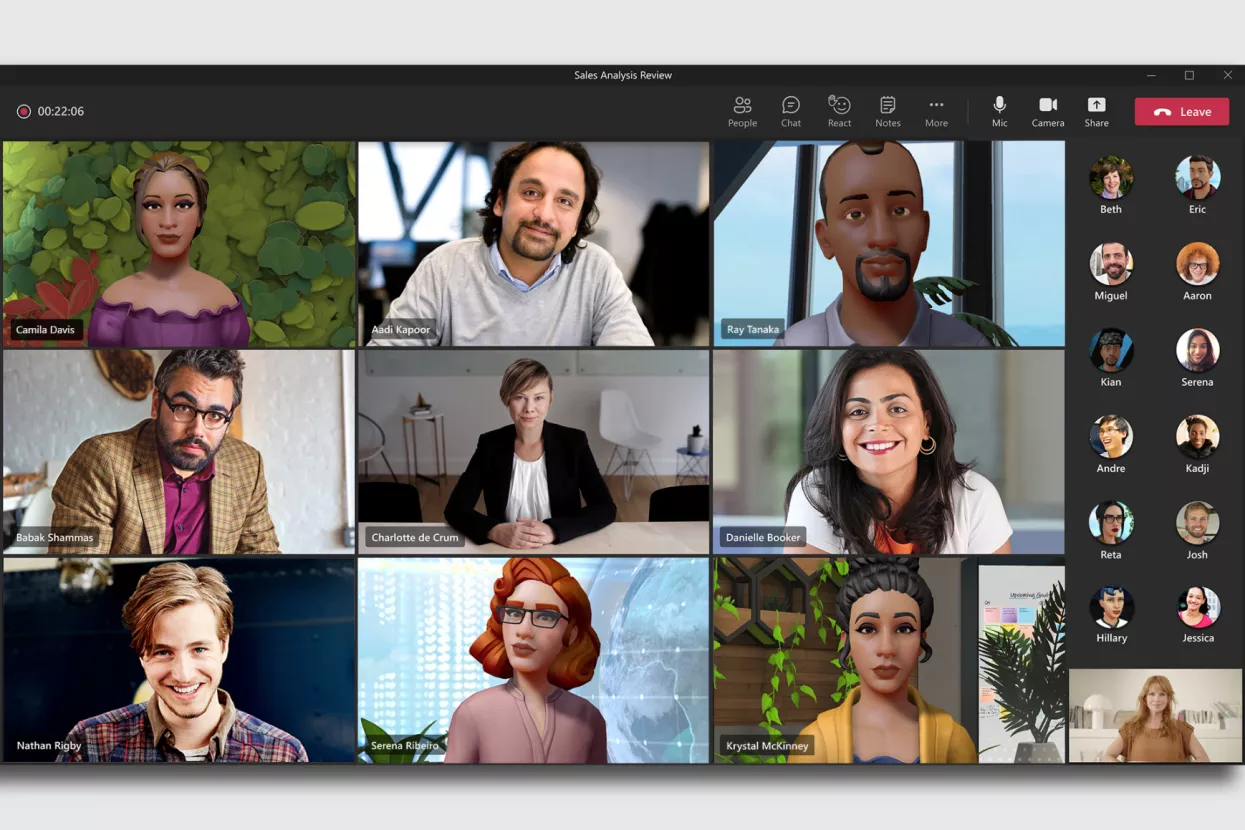The image size is (1245, 830).
Task: Select Beth's participant avatar
Action: [1111, 178]
